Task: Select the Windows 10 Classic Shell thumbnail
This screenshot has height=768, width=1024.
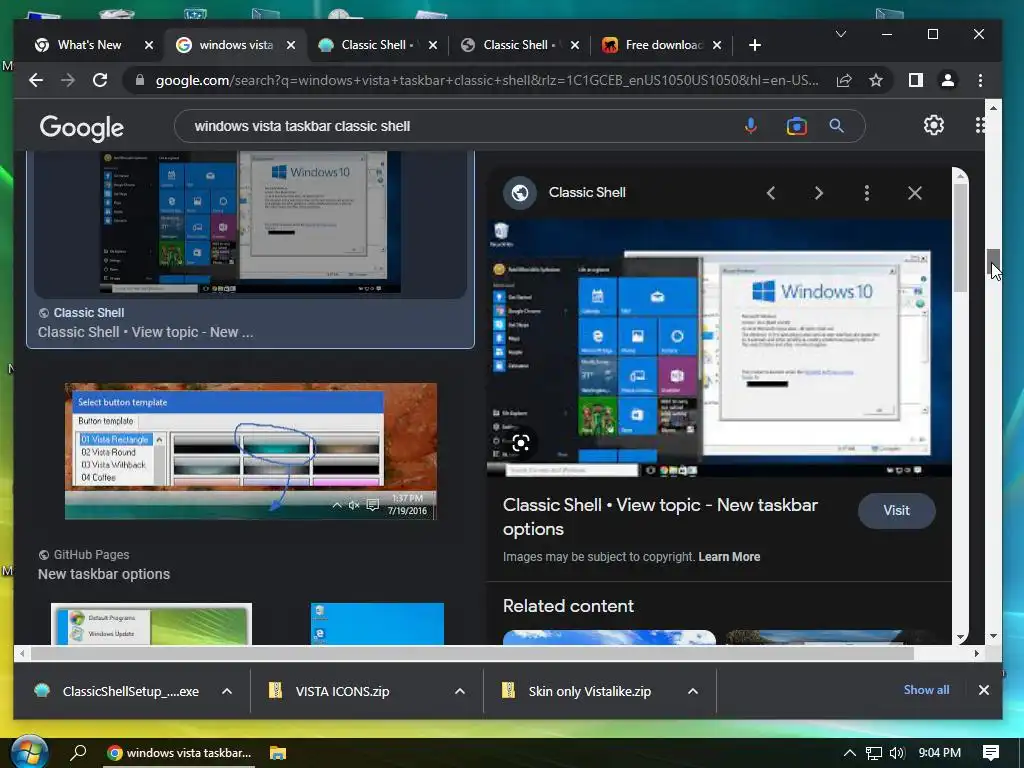Action: (x=250, y=223)
